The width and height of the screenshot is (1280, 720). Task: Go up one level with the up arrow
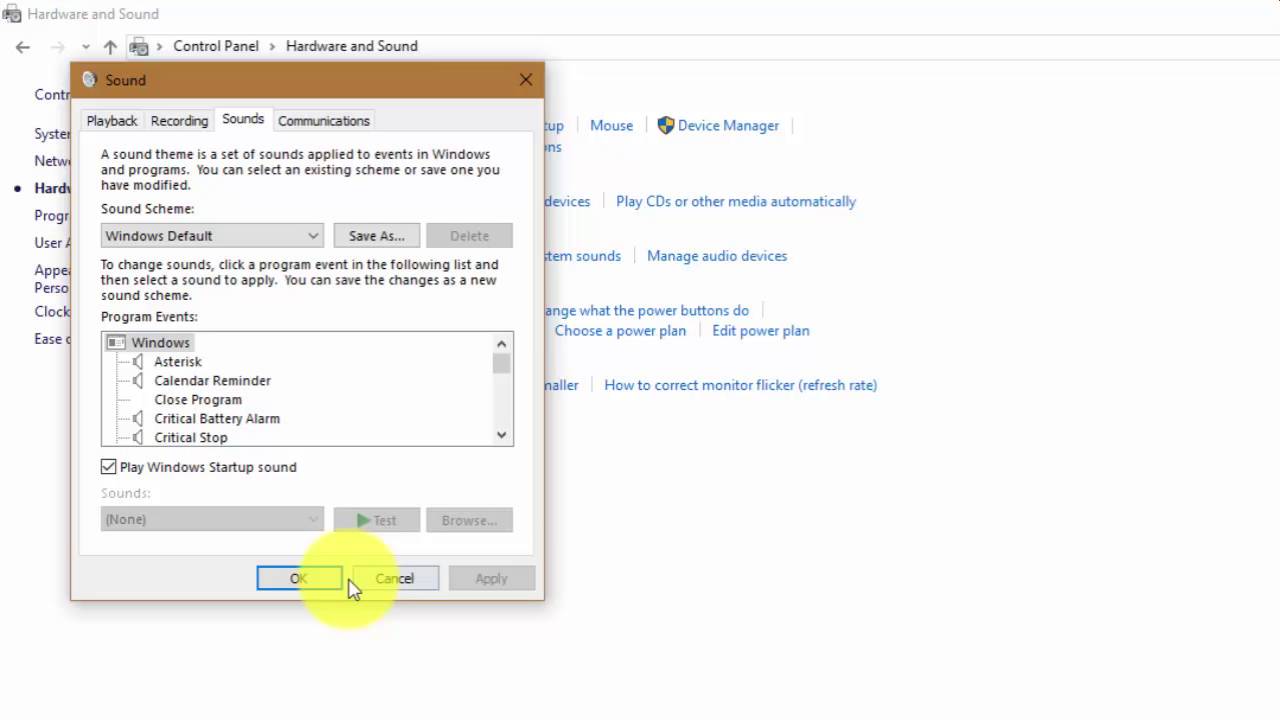[x=110, y=46]
